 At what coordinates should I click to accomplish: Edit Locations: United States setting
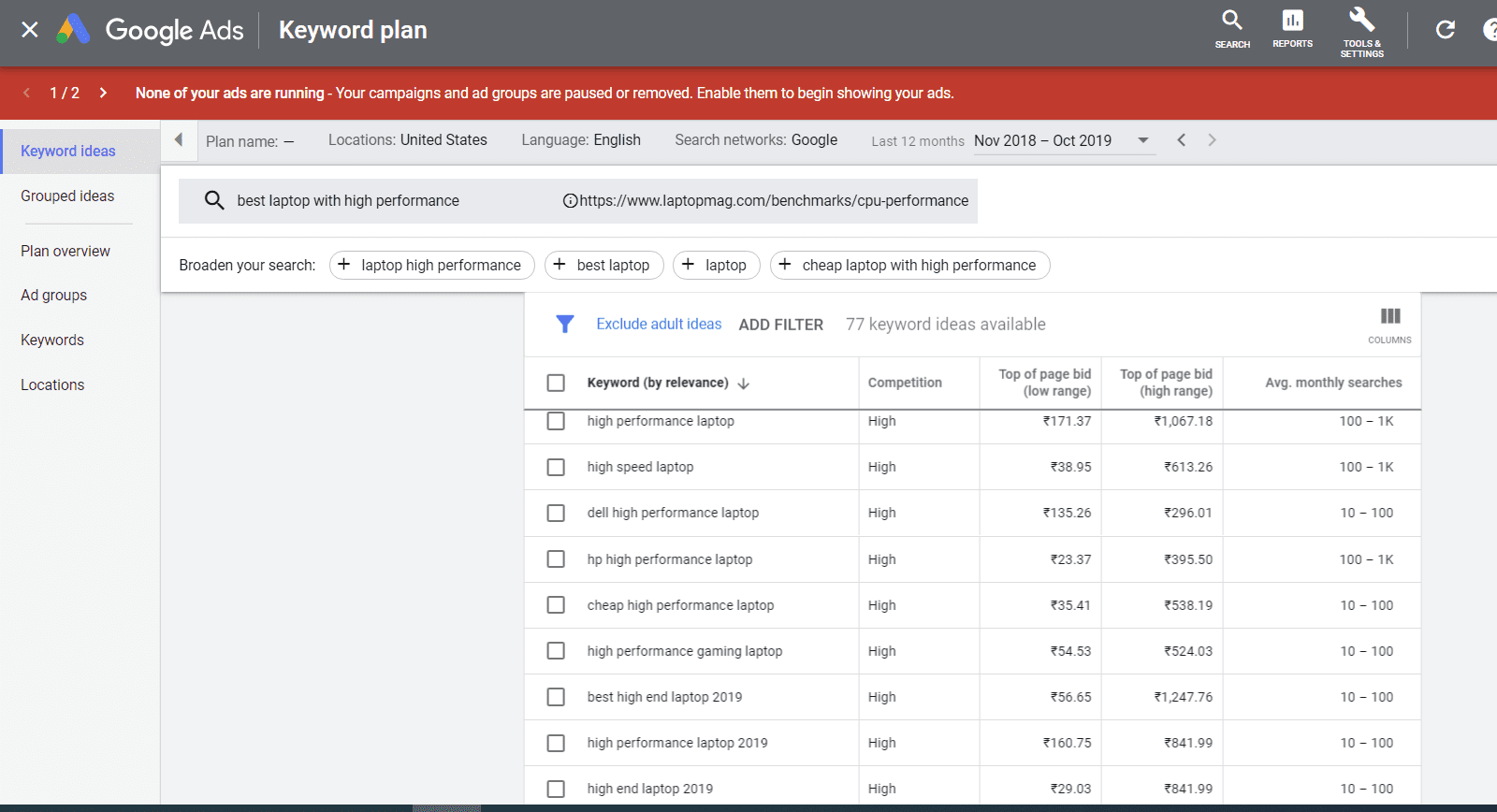click(408, 140)
